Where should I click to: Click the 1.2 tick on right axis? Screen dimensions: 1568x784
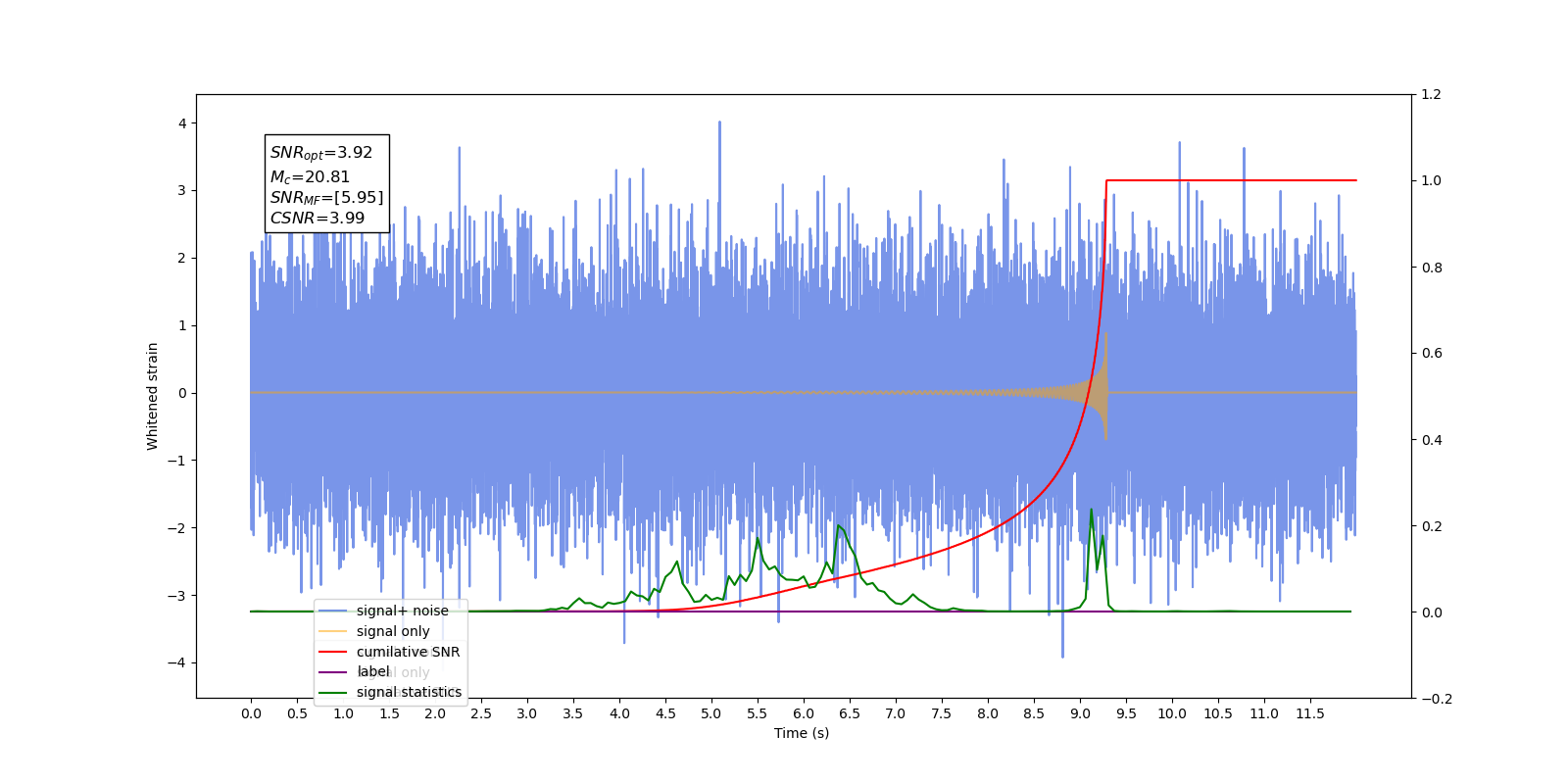point(1432,94)
